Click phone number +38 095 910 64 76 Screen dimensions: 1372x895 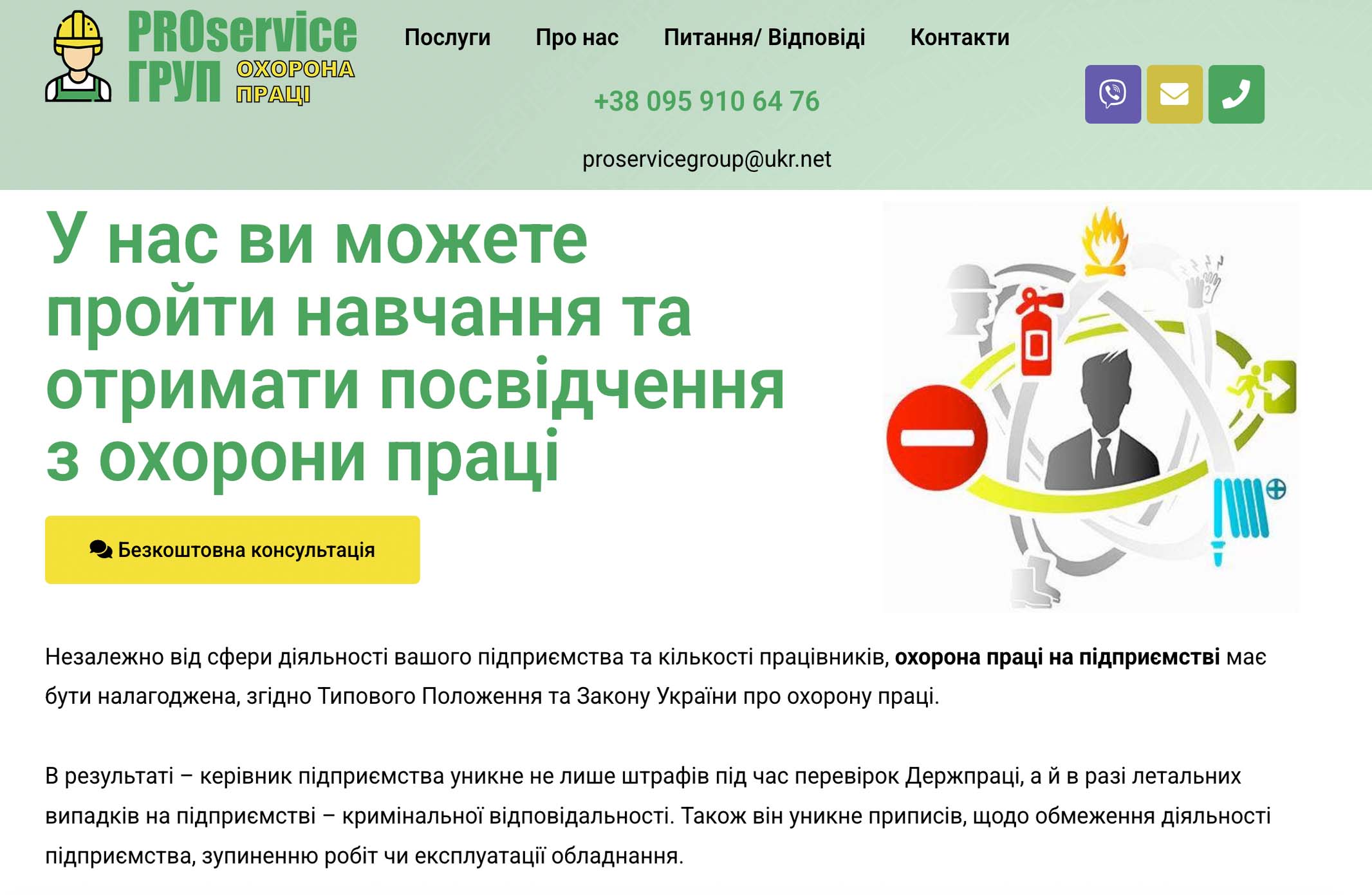tap(707, 101)
